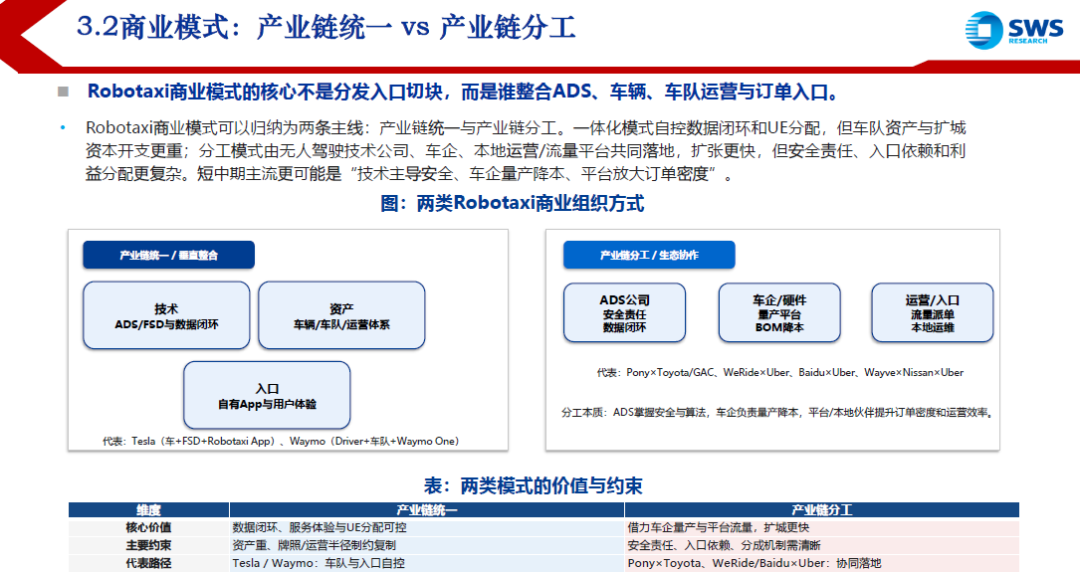This screenshot has height=572, width=1080.
Task: Click the "产业链统一 / 垂直整合" header label
Action: click(169, 255)
